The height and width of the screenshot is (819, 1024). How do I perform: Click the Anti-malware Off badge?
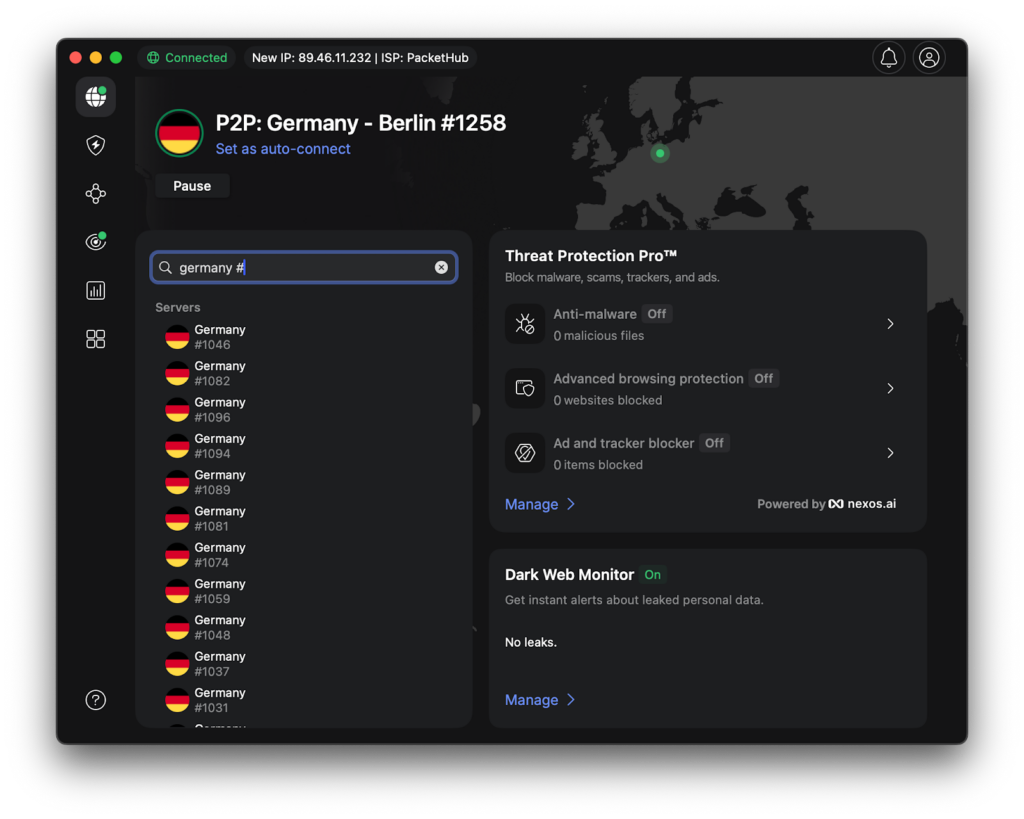pos(656,314)
